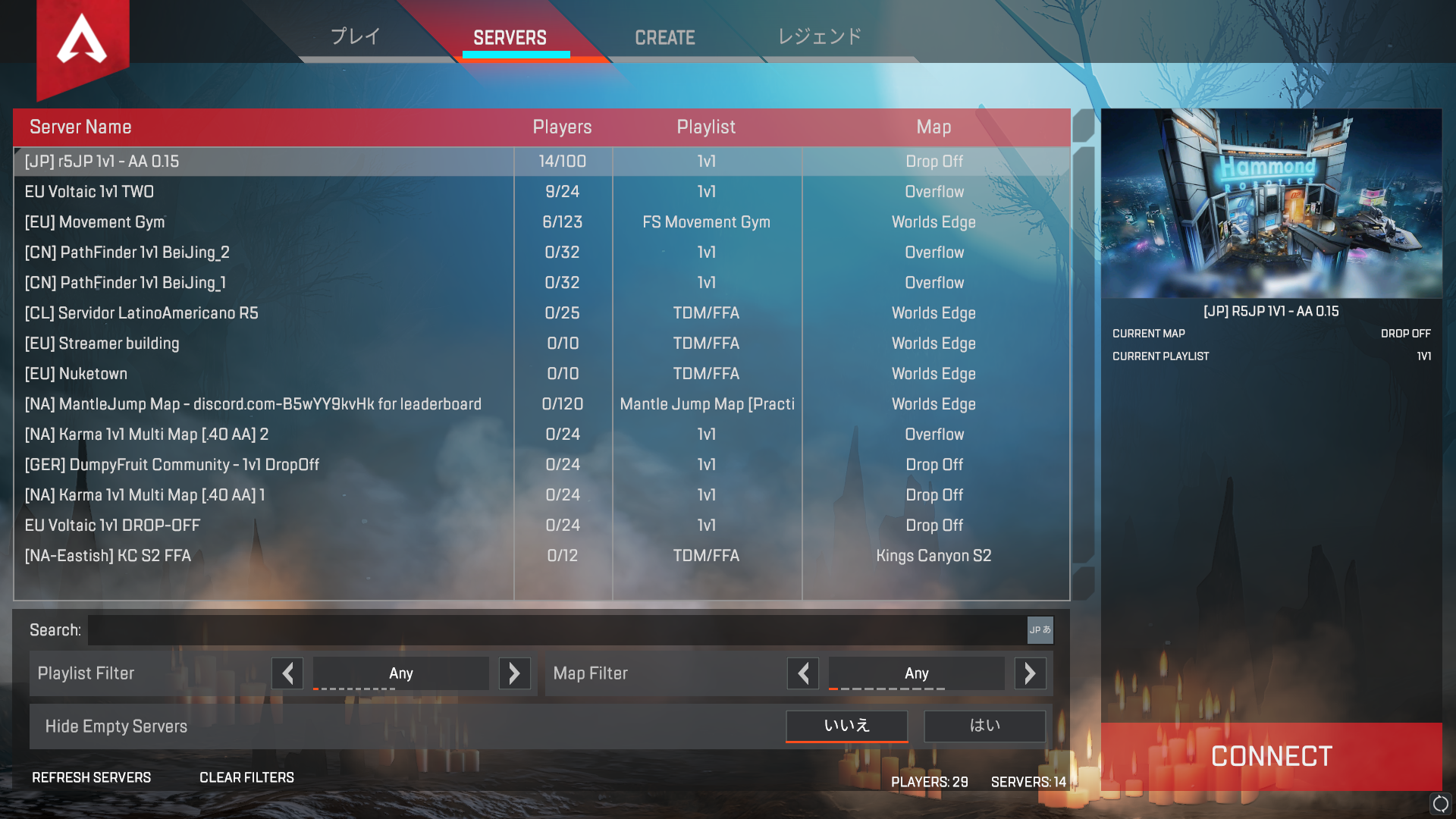
Task: Click the JP input mode indicator
Action: coord(1040,630)
